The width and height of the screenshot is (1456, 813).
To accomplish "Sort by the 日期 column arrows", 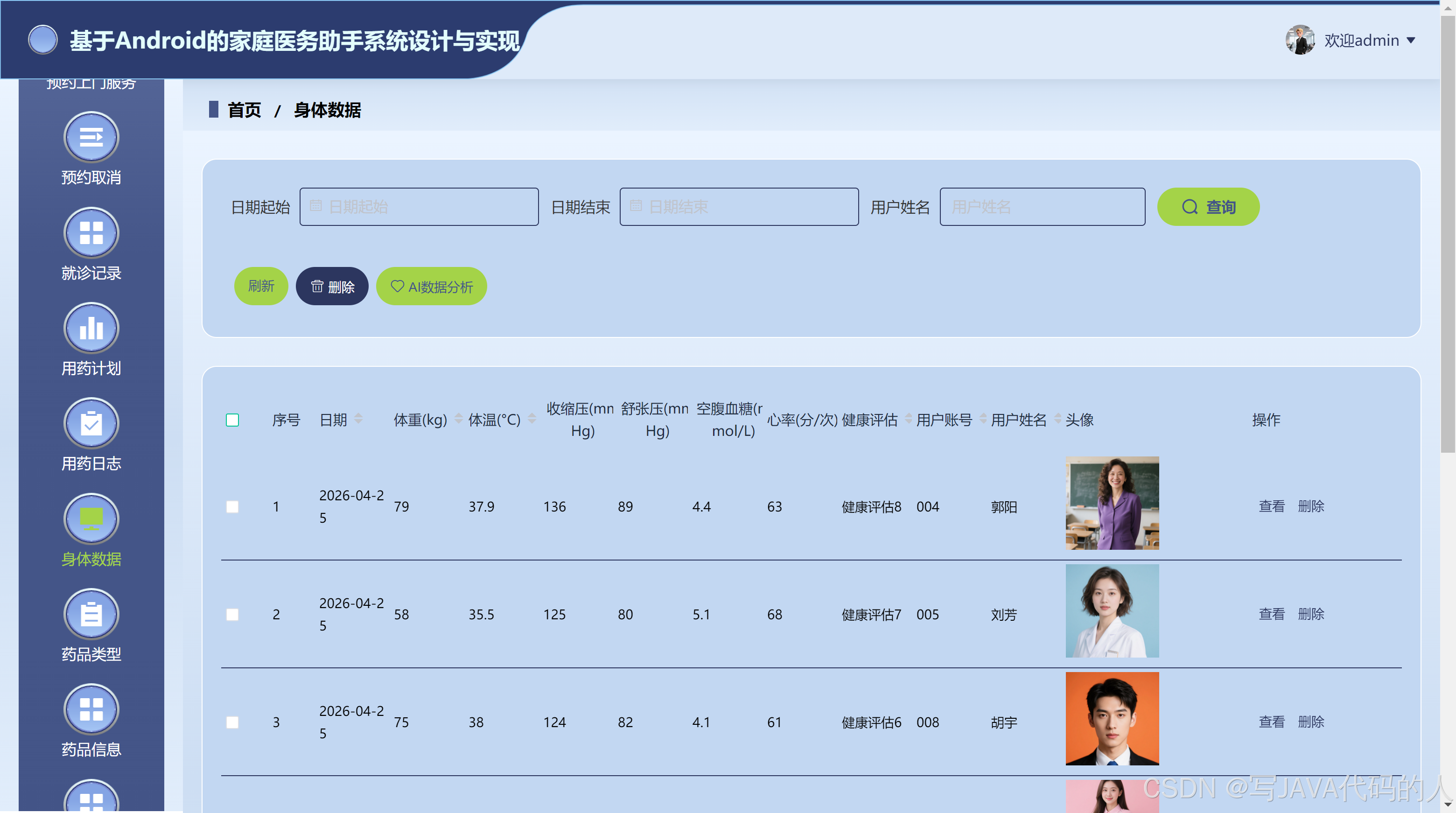I will (x=358, y=419).
